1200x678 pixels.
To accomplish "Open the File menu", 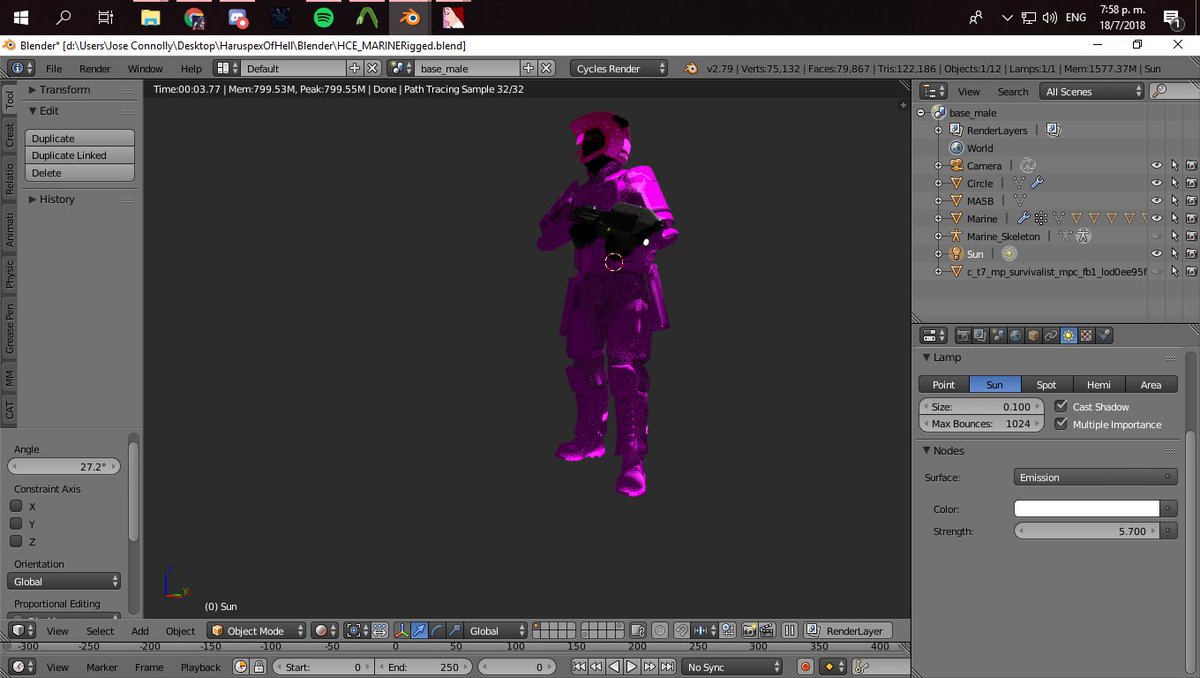I will pos(54,68).
